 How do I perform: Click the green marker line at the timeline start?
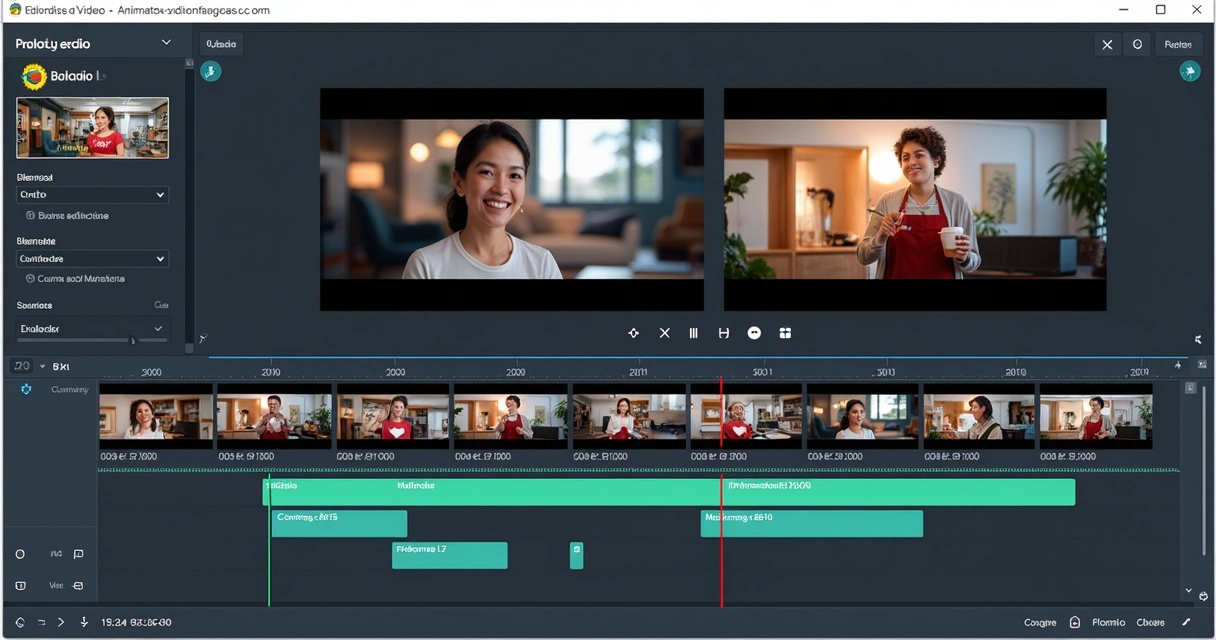[x=268, y=540]
